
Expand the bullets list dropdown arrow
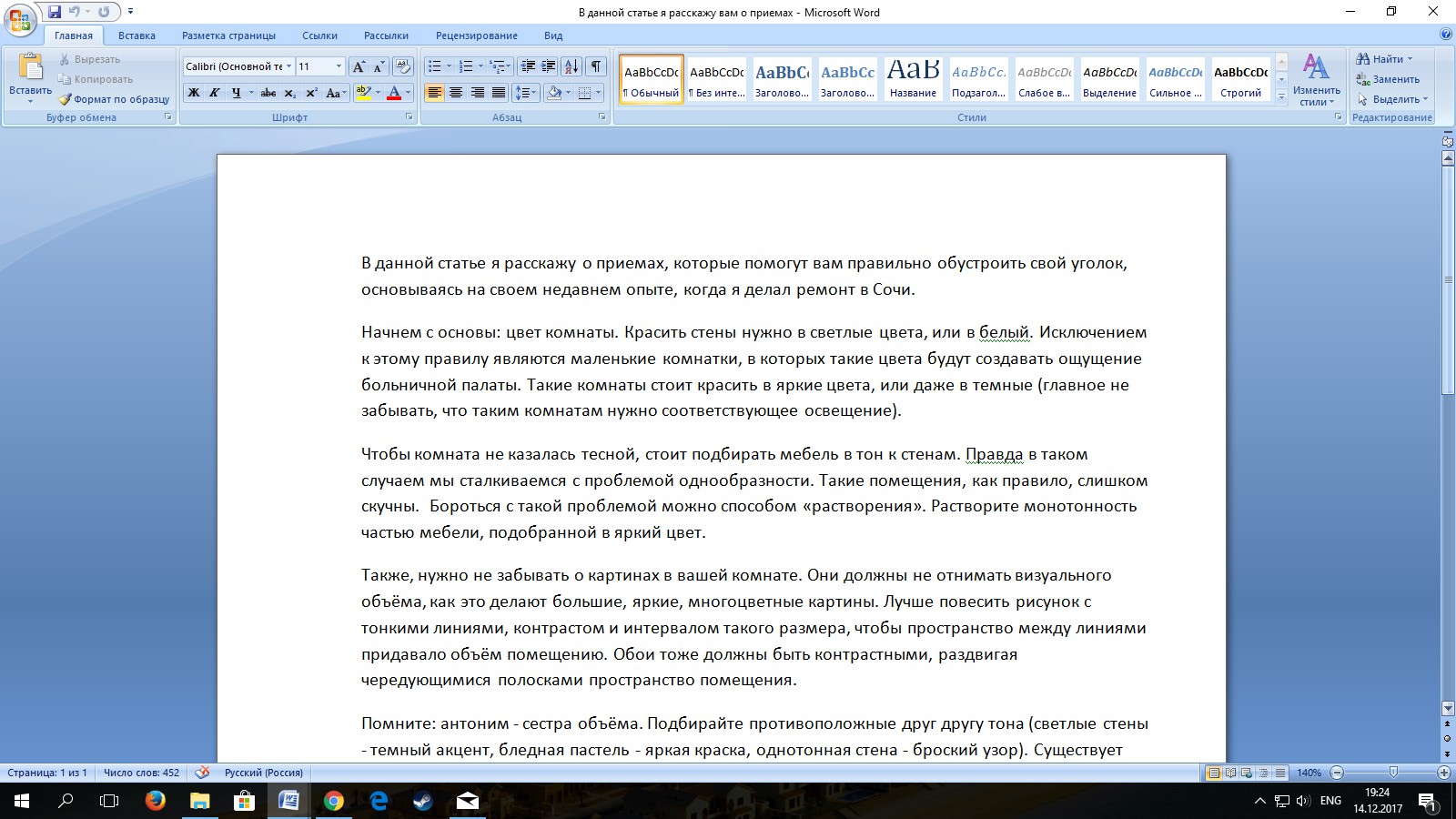(x=449, y=66)
